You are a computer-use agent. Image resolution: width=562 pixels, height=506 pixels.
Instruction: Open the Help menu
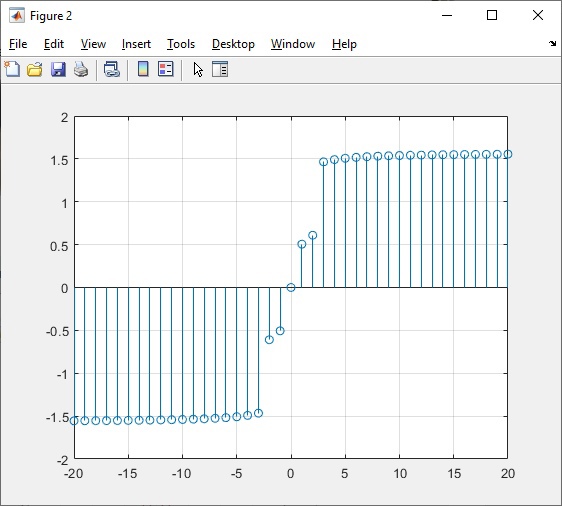pyautogui.click(x=344, y=44)
